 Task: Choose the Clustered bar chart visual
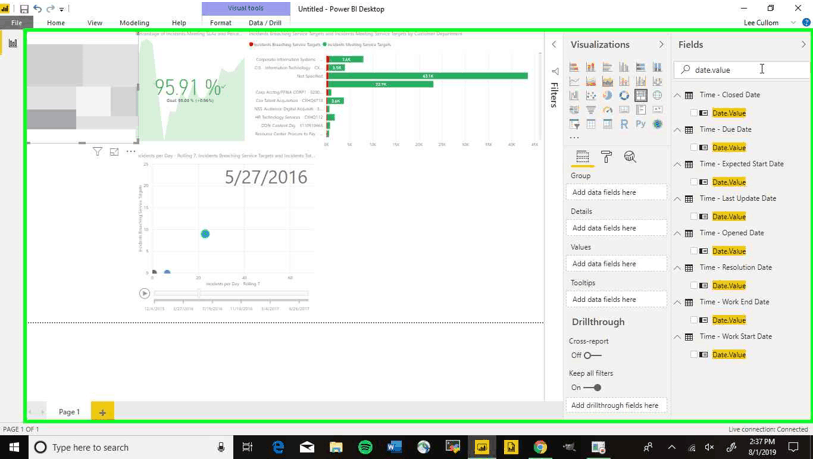[607, 67]
